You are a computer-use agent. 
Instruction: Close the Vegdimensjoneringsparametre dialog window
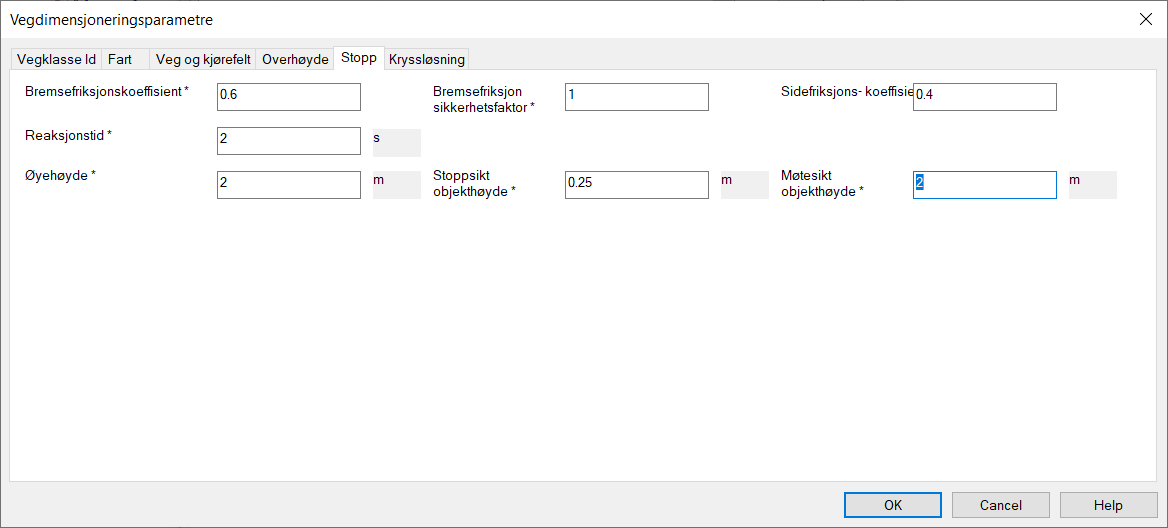pyautogui.click(x=1145, y=19)
